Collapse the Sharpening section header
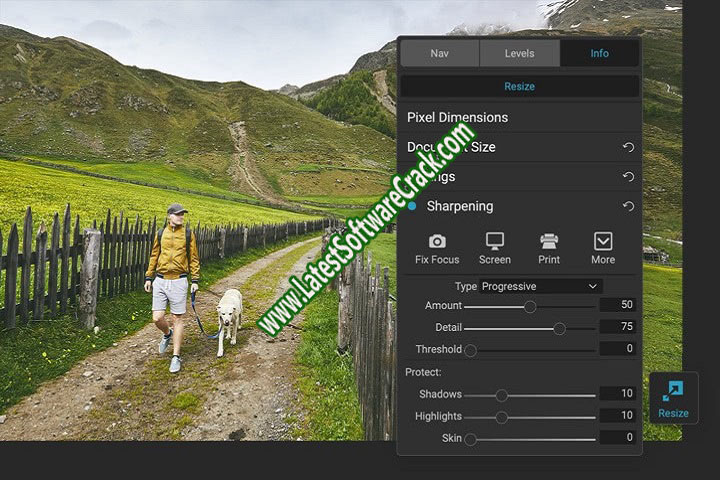Image resolution: width=720 pixels, height=480 pixels. pos(460,206)
